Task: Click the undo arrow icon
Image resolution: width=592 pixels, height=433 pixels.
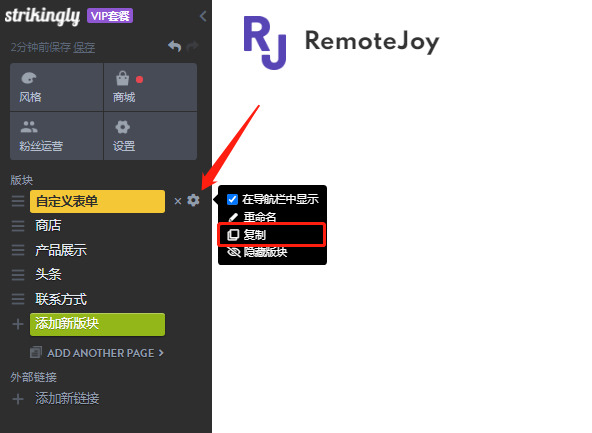Action: (x=174, y=46)
